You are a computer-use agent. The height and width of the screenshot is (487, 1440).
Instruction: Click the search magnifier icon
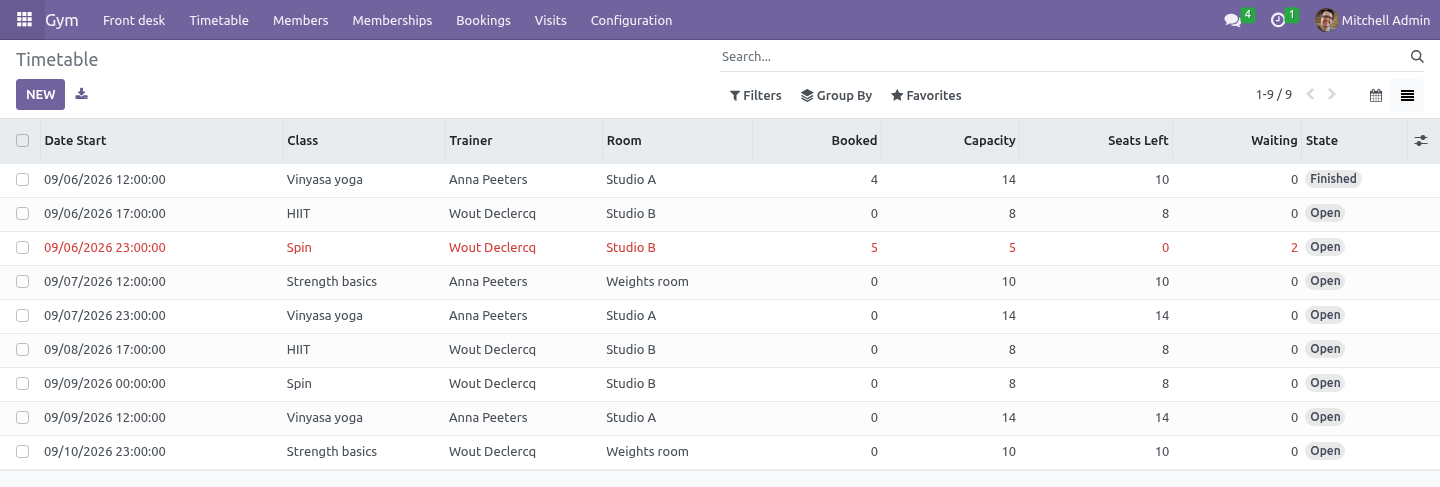(1417, 57)
